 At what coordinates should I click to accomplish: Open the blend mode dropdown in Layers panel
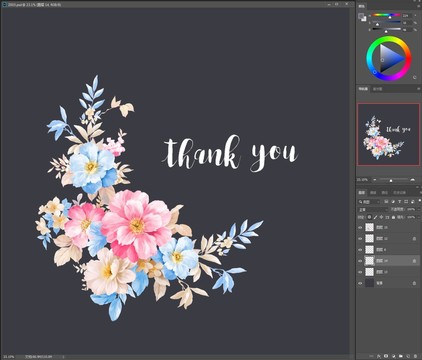point(373,210)
